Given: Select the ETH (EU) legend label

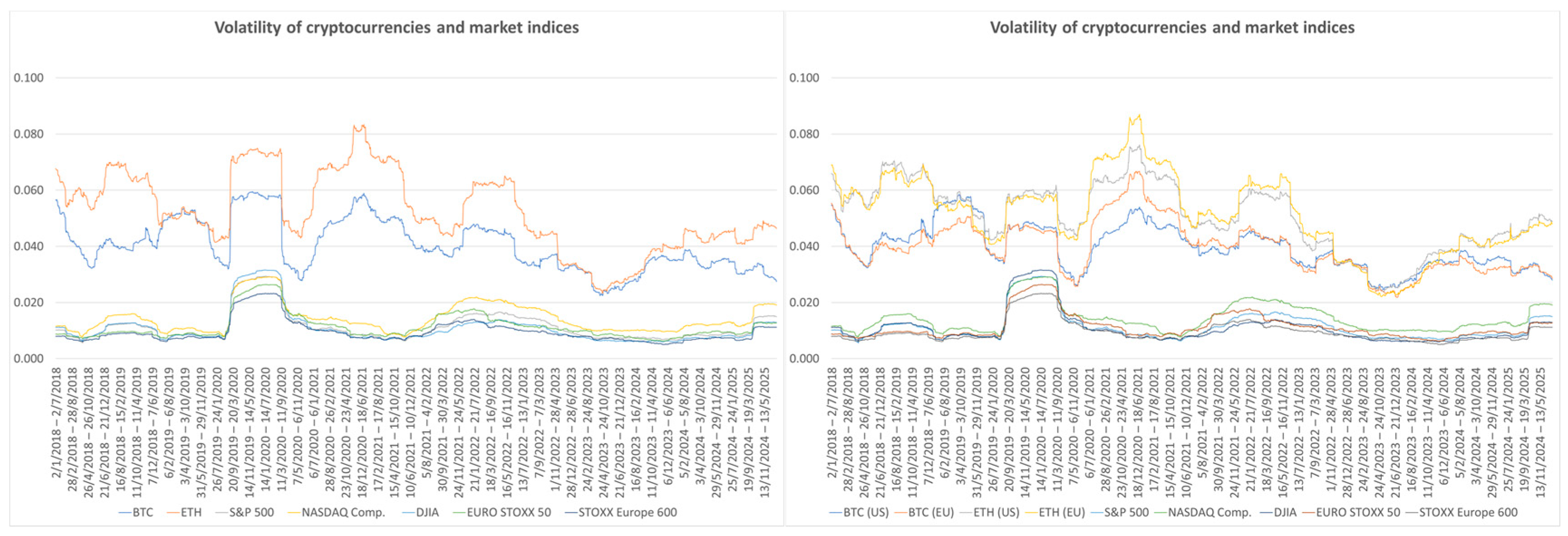Looking at the screenshot, I should click(x=1062, y=512).
